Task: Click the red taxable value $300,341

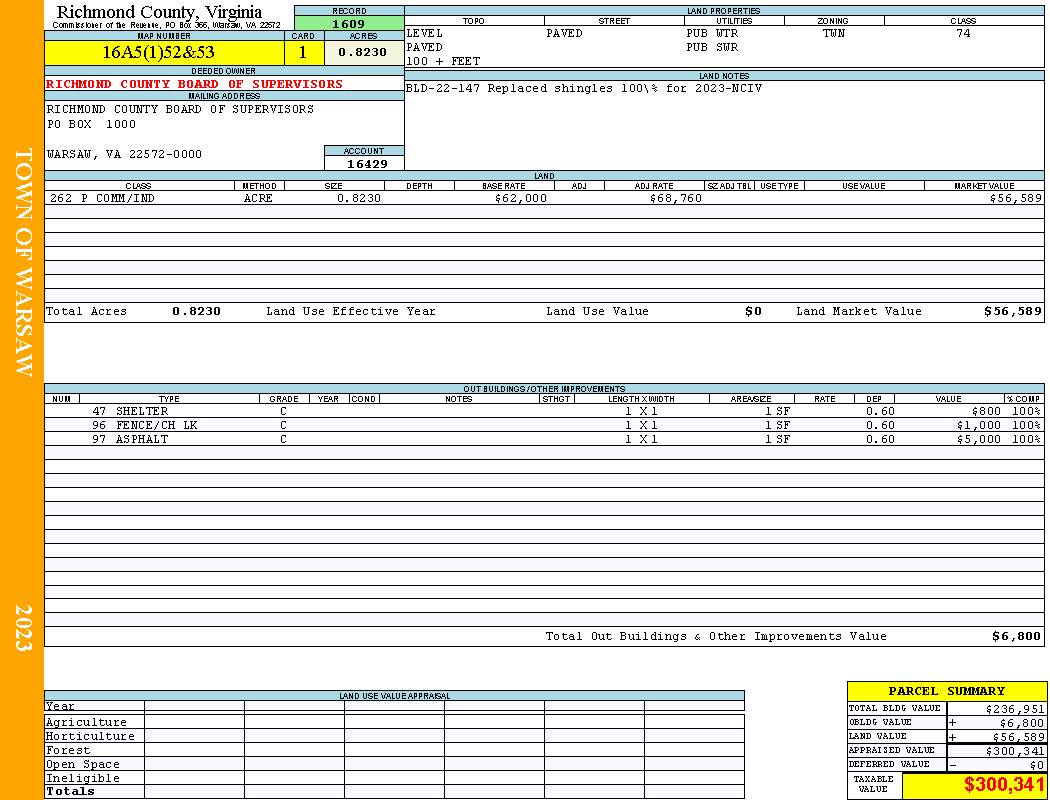Action: [1003, 785]
